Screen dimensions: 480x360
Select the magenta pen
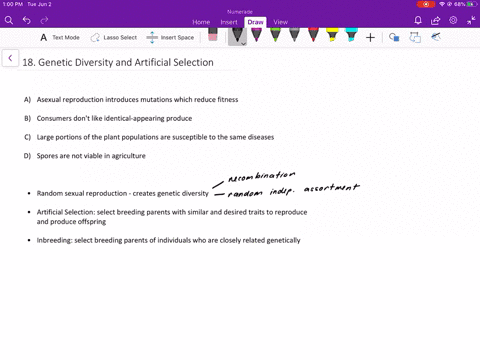coord(256,35)
